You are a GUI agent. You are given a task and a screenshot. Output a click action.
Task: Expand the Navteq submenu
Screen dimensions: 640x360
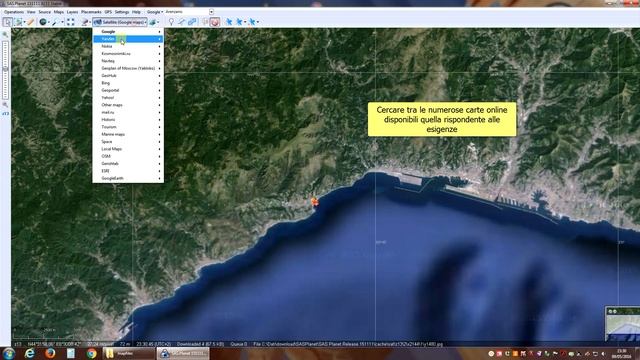tap(128, 61)
